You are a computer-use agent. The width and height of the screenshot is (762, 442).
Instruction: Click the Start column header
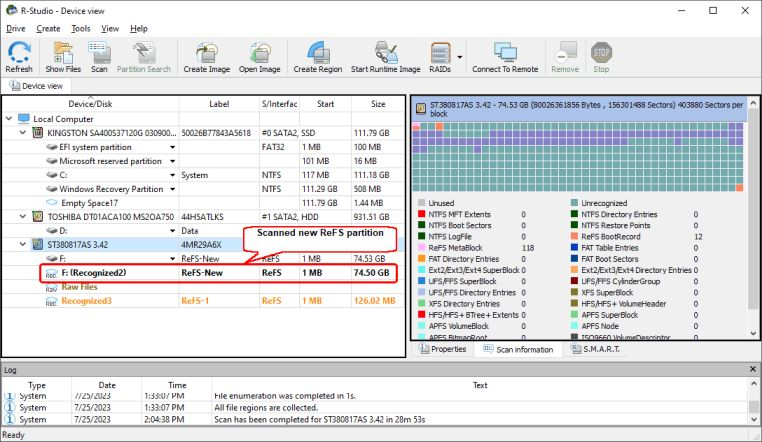coord(325,104)
